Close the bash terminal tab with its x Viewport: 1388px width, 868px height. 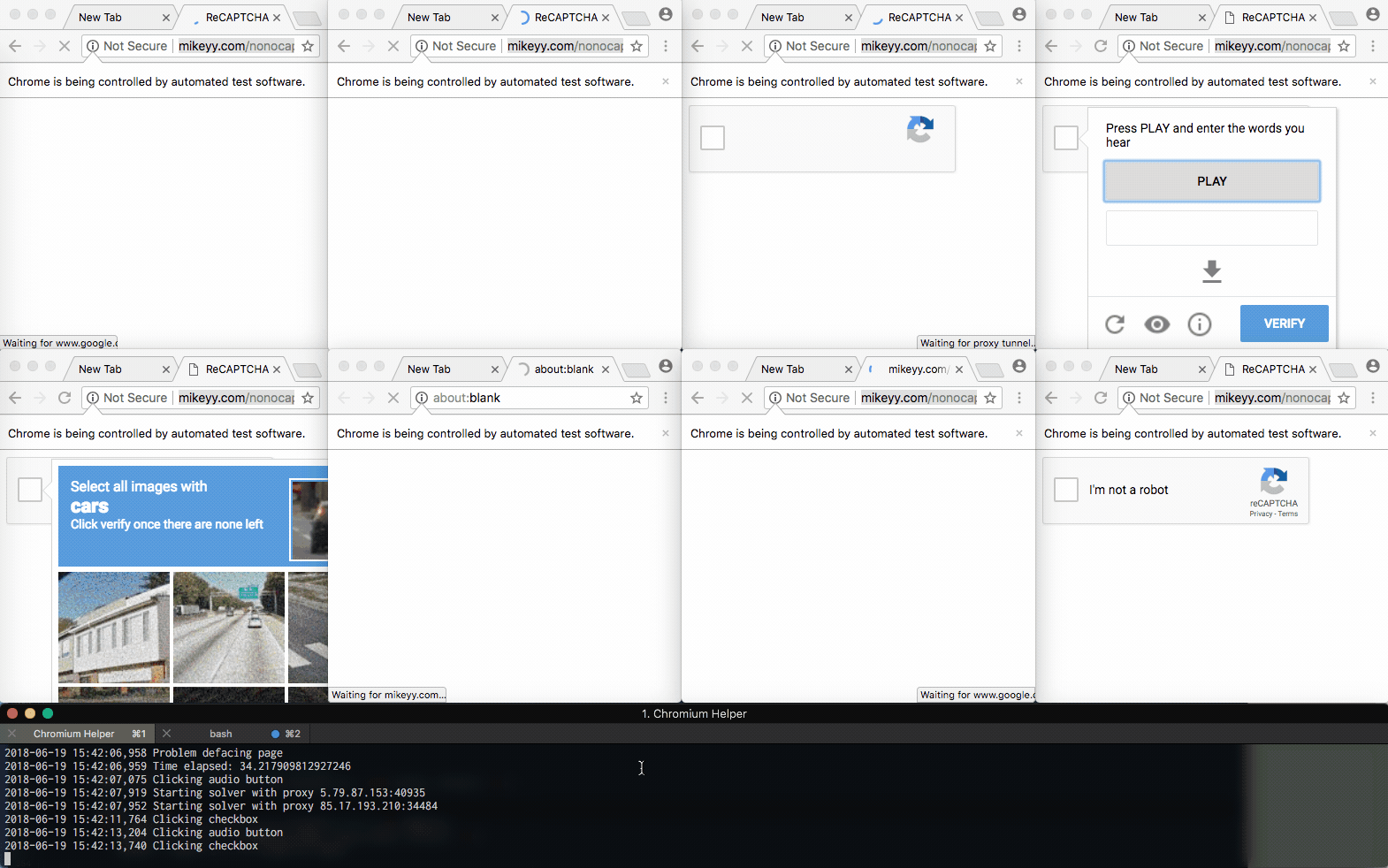coord(166,734)
